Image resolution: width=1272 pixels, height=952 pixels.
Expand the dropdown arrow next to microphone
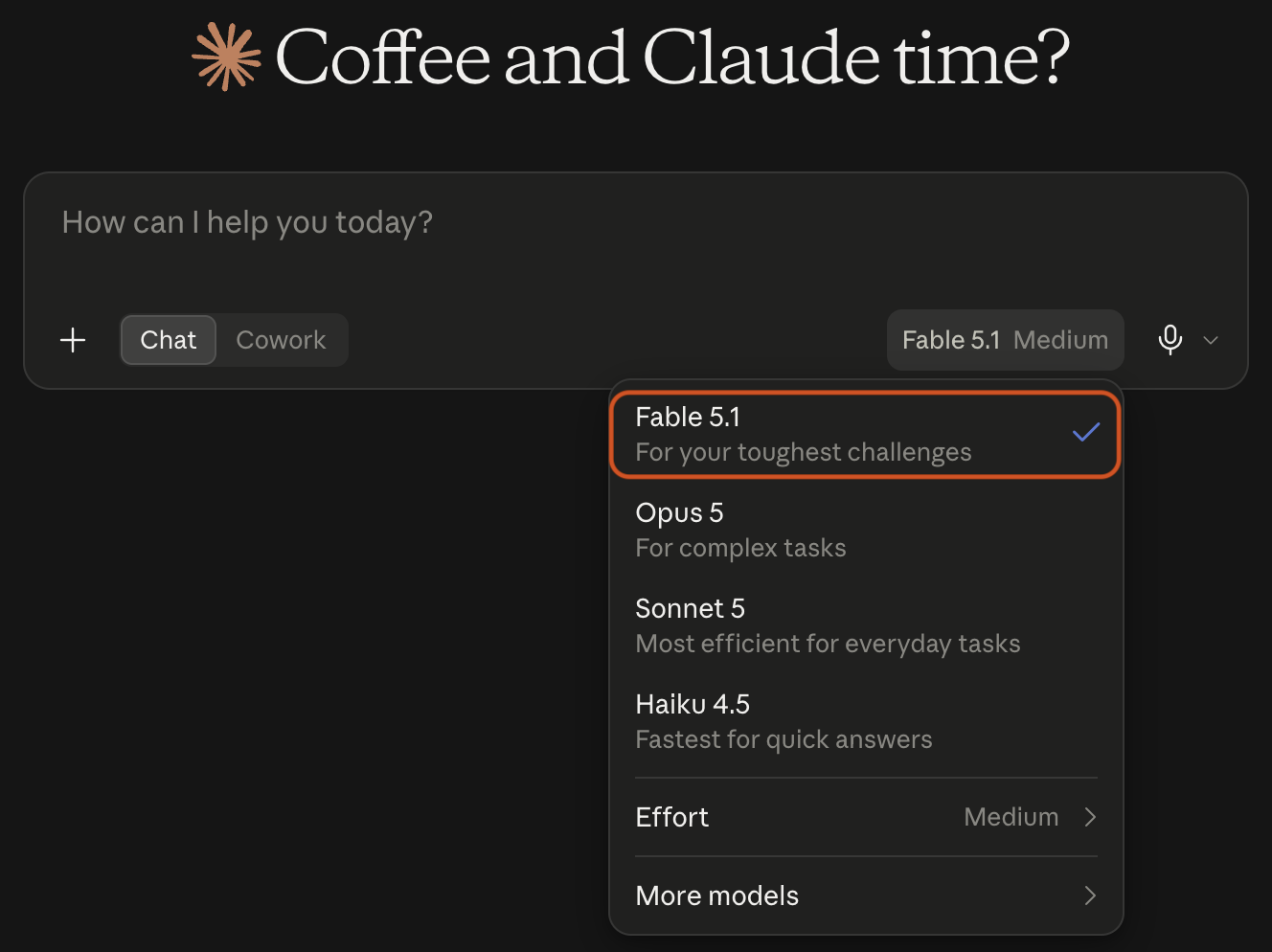pos(1211,340)
